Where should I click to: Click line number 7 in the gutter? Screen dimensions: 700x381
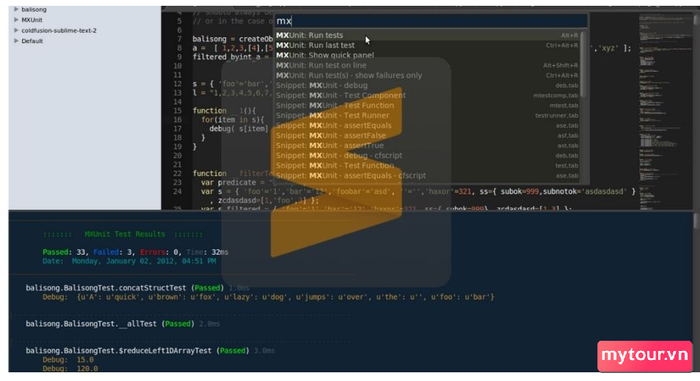(179, 39)
